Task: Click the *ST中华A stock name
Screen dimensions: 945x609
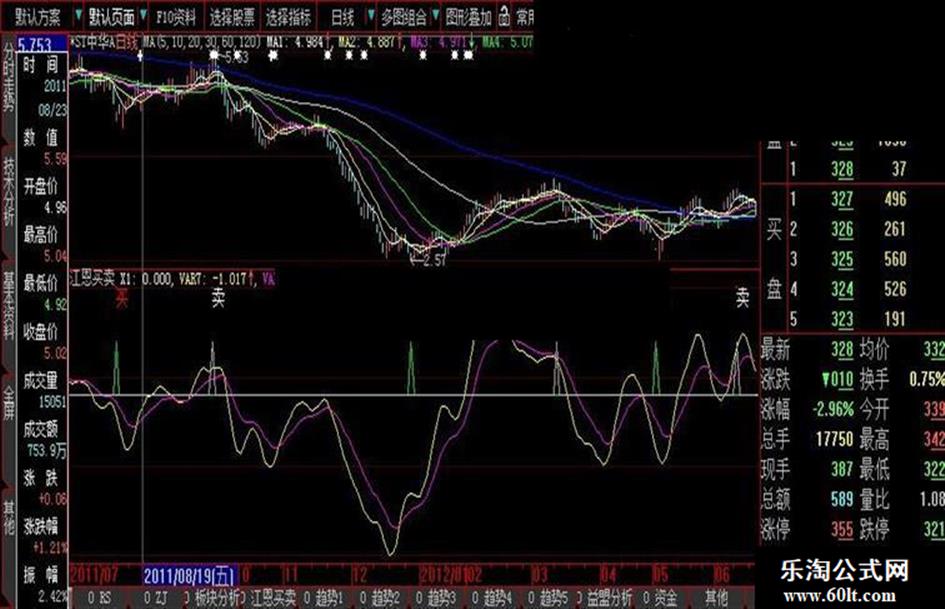Action: pos(93,42)
